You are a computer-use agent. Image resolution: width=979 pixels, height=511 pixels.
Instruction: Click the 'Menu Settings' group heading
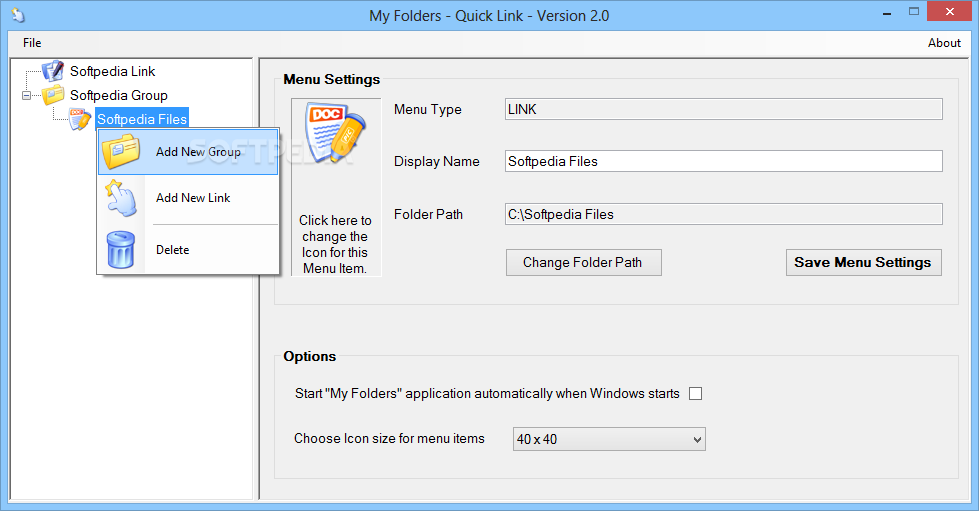(x=332, y=79)
